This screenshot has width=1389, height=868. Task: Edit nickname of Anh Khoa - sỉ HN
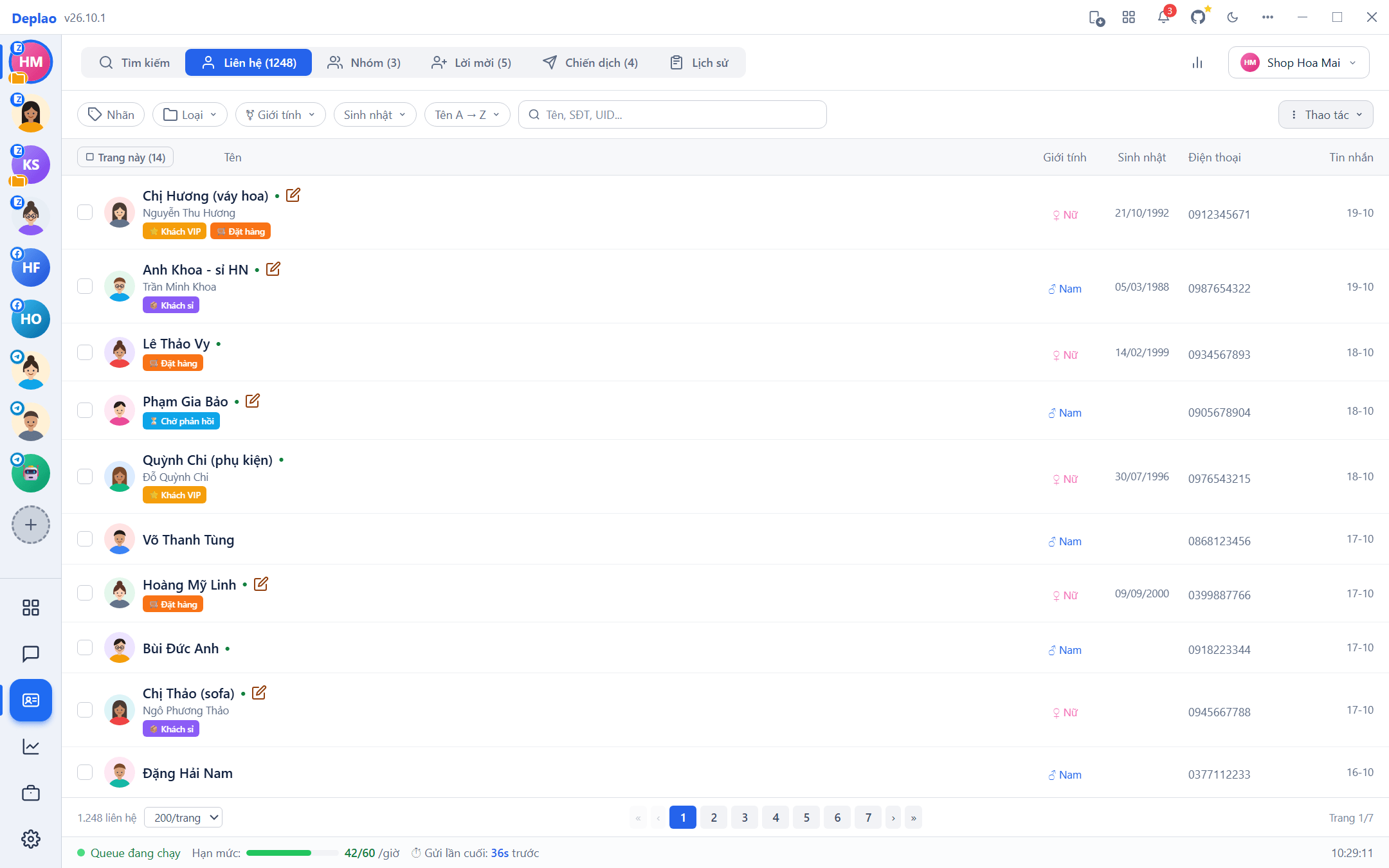(x=273, y=269)
